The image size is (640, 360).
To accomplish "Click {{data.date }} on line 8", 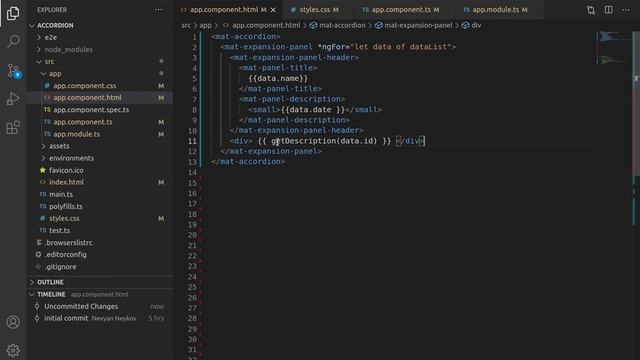I will click(313, 110).
